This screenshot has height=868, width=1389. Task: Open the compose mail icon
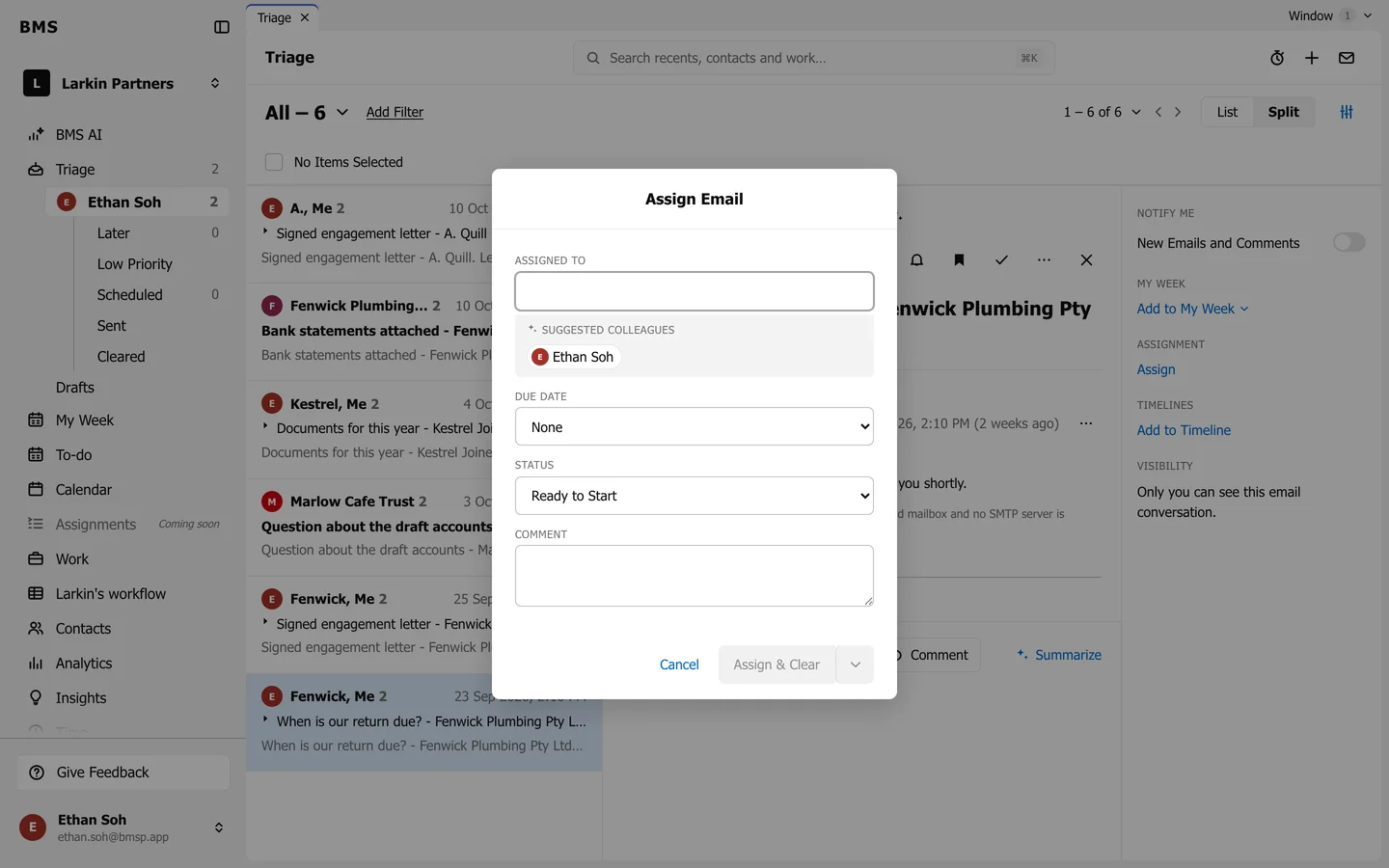pos(1347,58)
